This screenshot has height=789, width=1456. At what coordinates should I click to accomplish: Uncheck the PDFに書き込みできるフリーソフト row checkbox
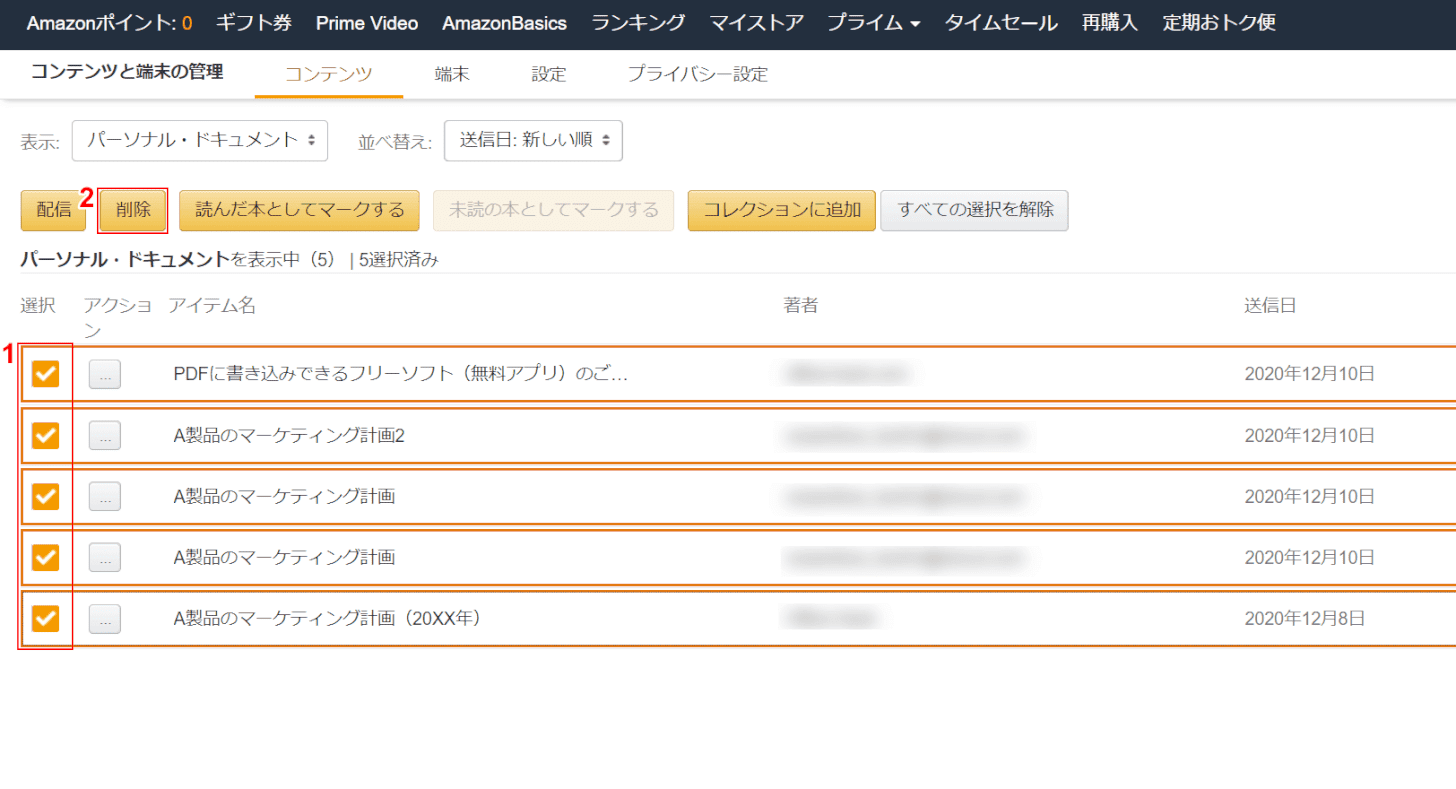45,374
